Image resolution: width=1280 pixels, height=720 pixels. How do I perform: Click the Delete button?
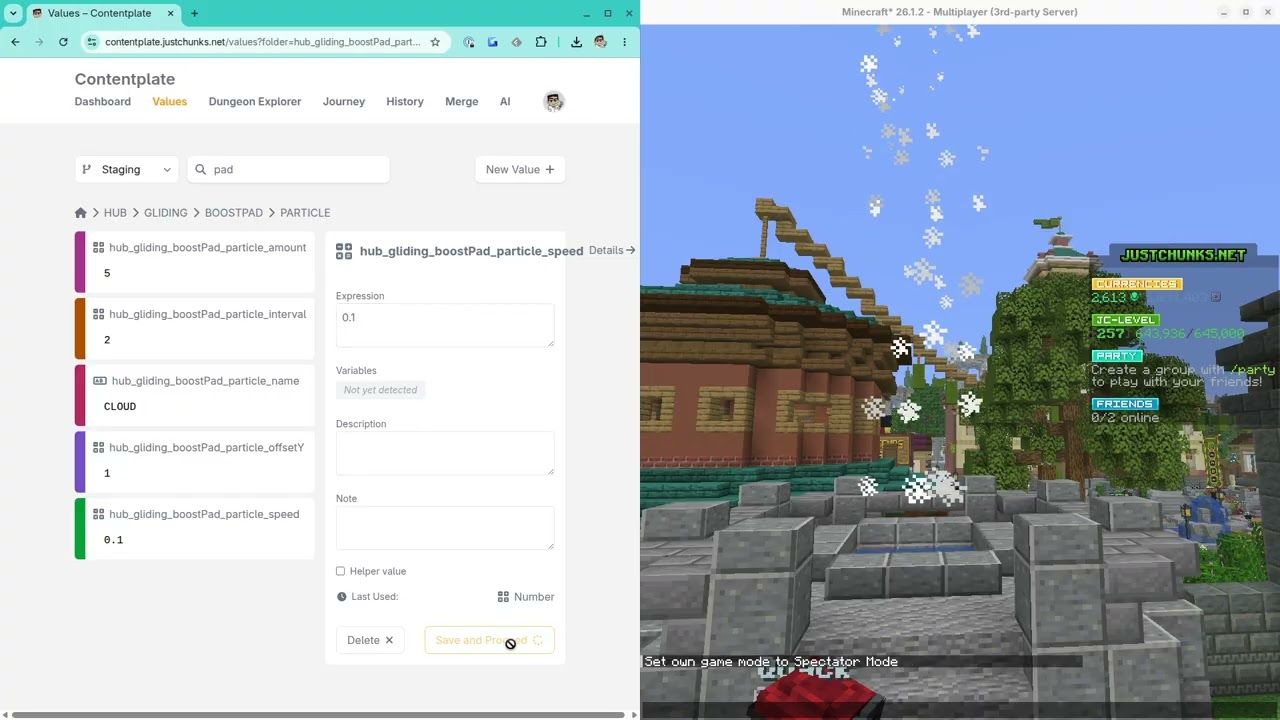click(x=370, y=640)
